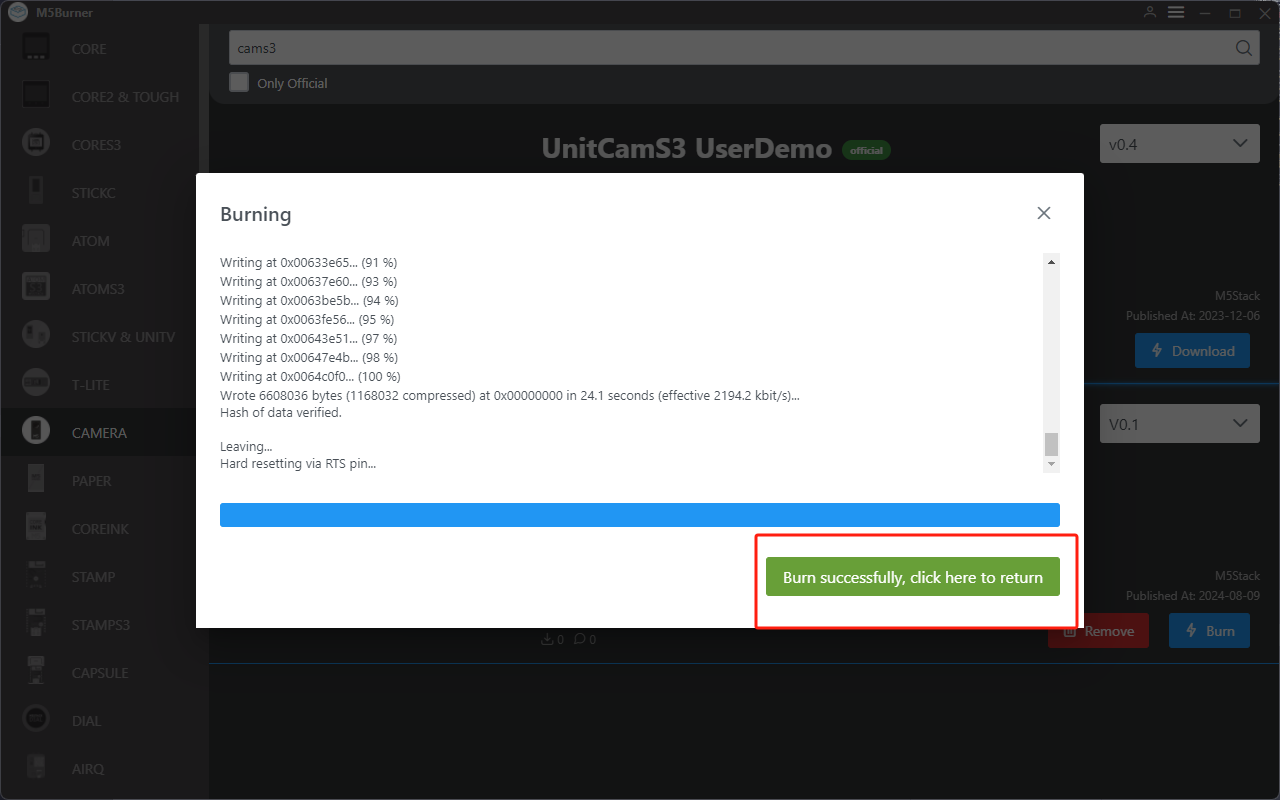Click the ATOMS3 device icon
The width and height of the screenshot is (1280, 800).
36,287
